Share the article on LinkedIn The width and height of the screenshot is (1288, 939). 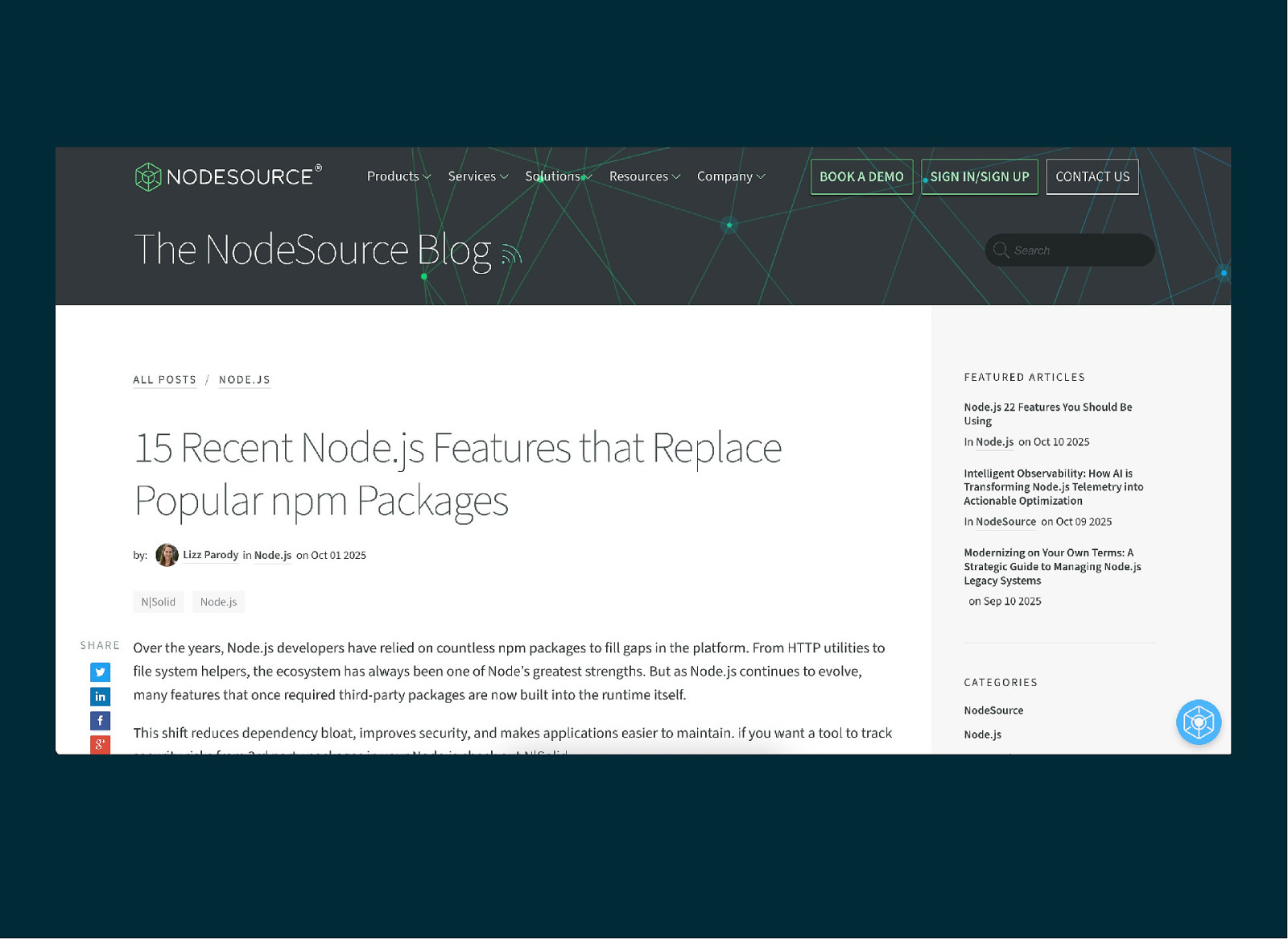(100, 697)
